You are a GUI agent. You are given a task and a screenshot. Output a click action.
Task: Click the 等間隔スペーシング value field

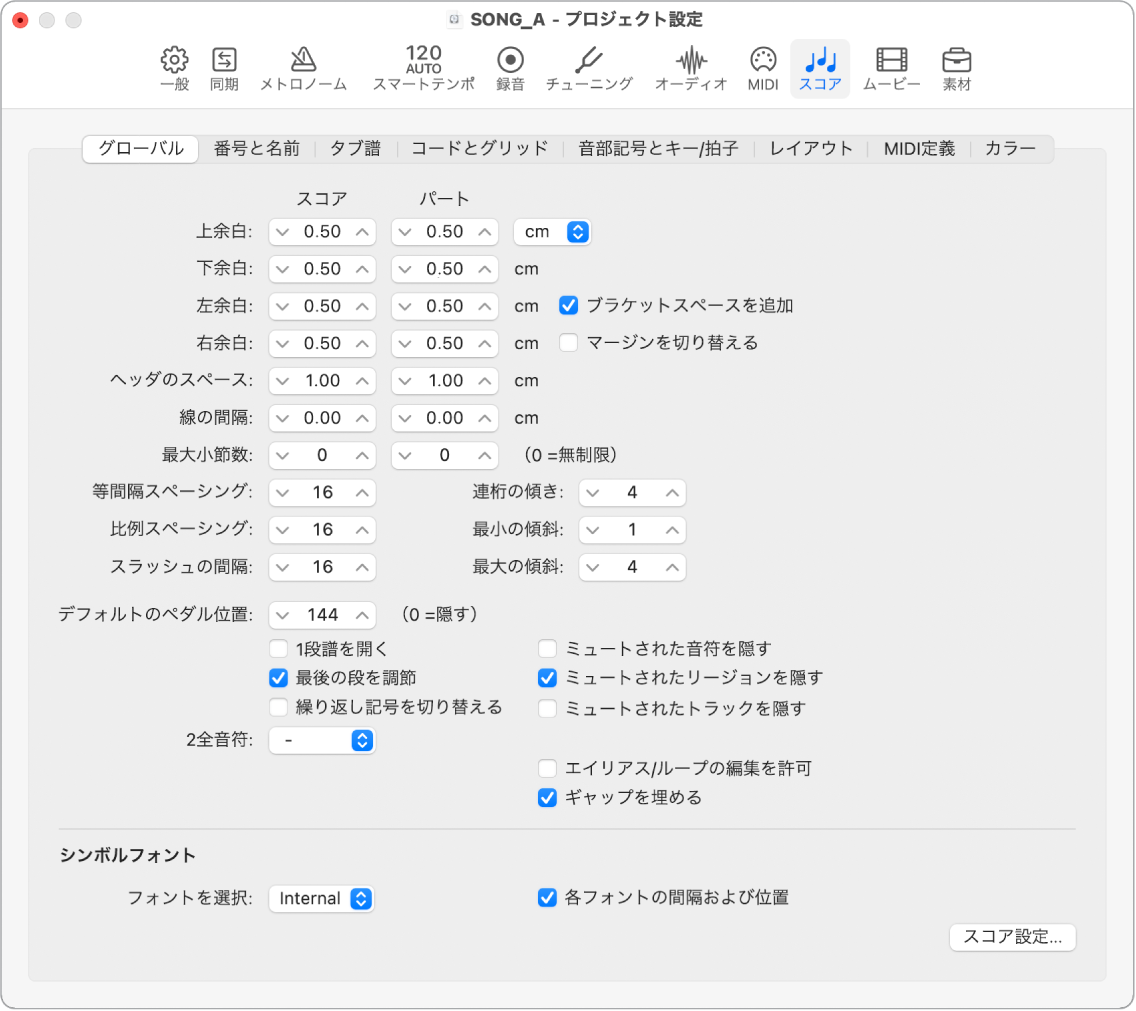322,492
